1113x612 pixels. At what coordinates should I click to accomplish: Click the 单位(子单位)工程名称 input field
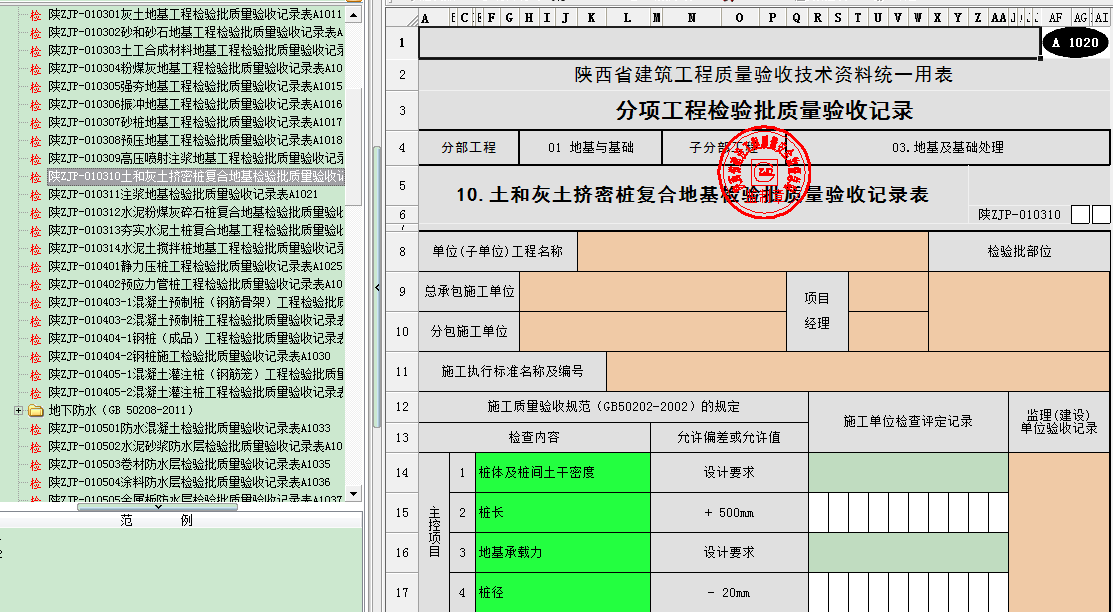[x=752, y=252]
